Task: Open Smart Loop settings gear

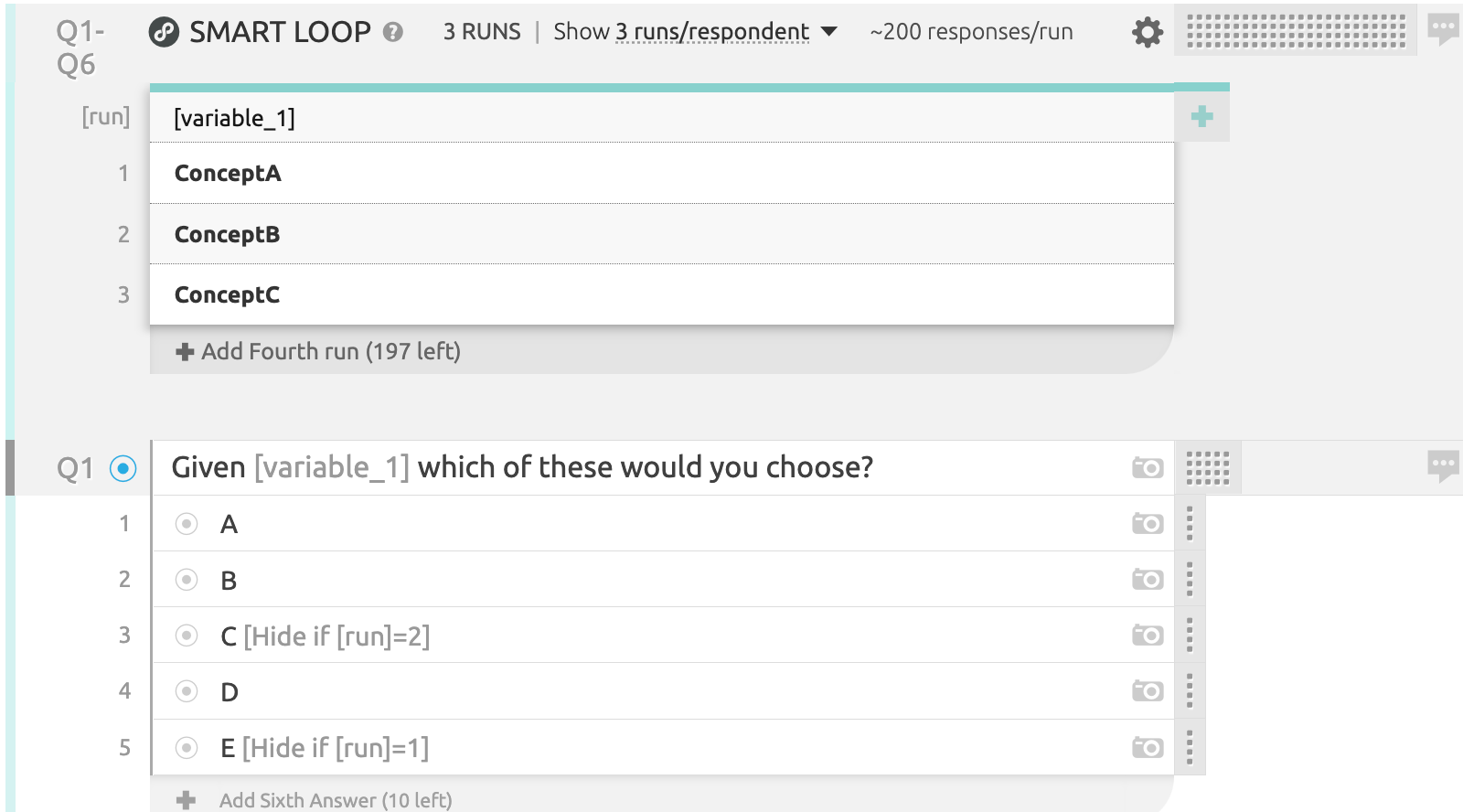Action: [x=1148, y=33]
